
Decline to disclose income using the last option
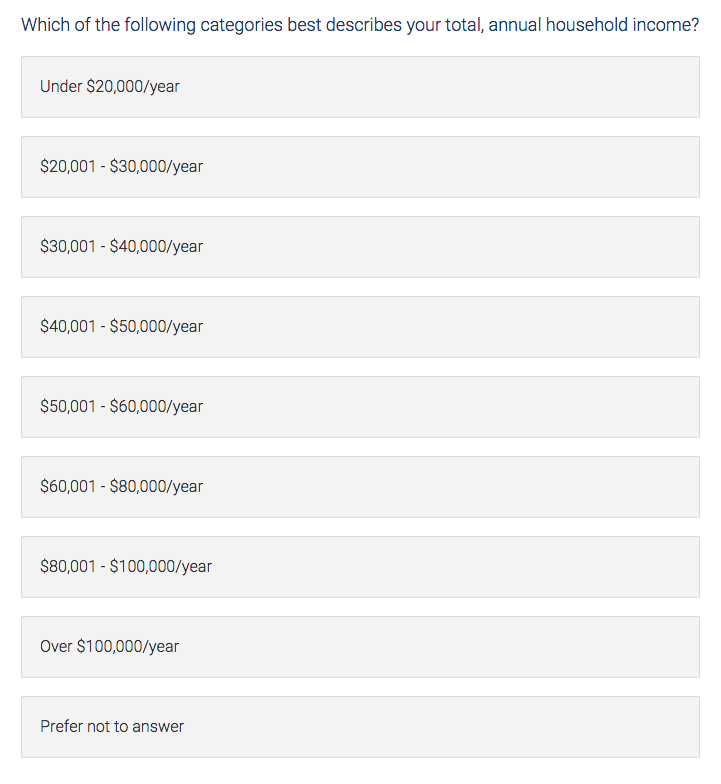point(360,727)
